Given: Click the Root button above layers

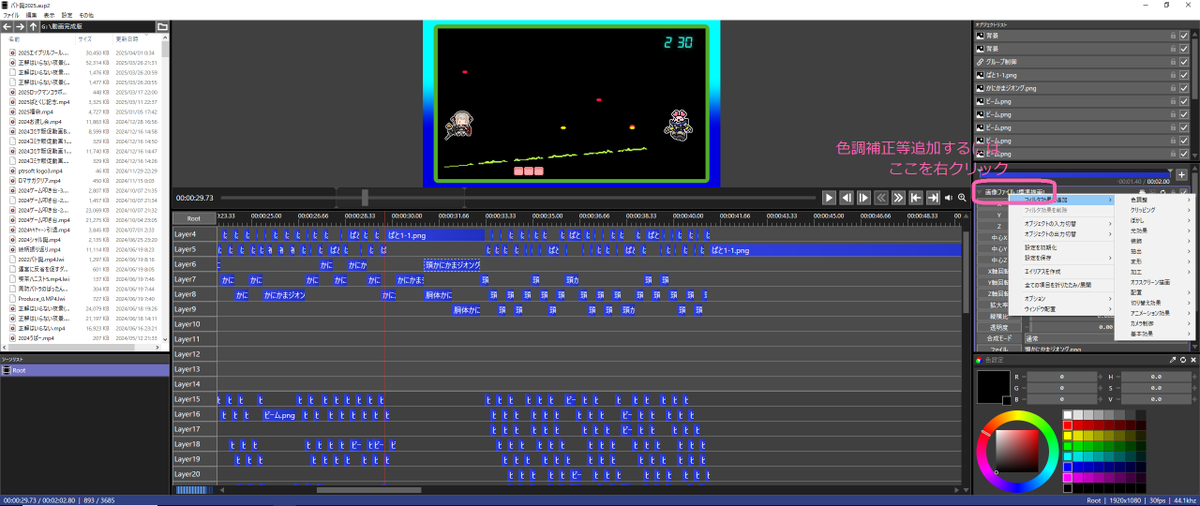Looking at the screenshot, I should [x=194, y=218].
